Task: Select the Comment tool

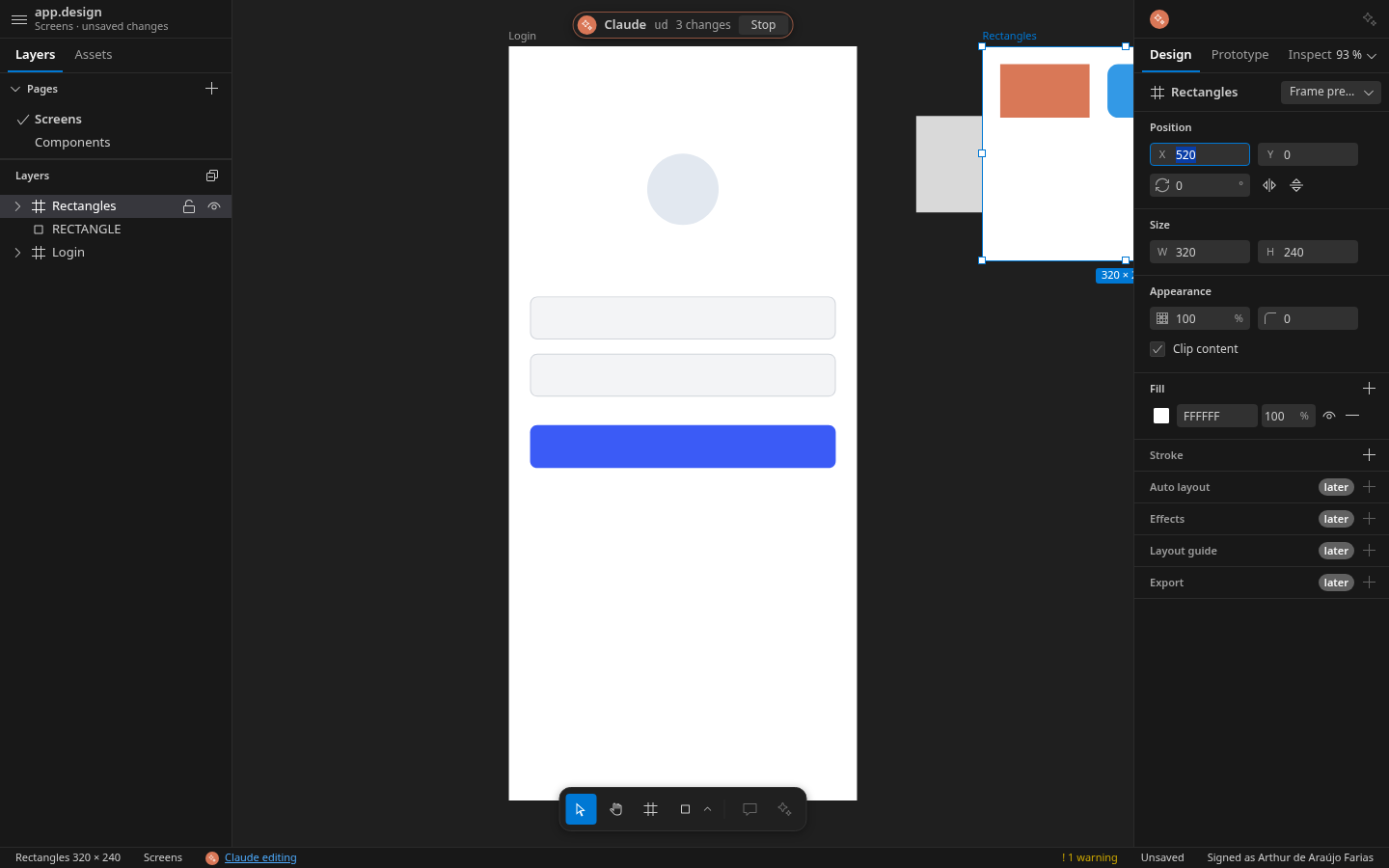Action: [749, 809]
